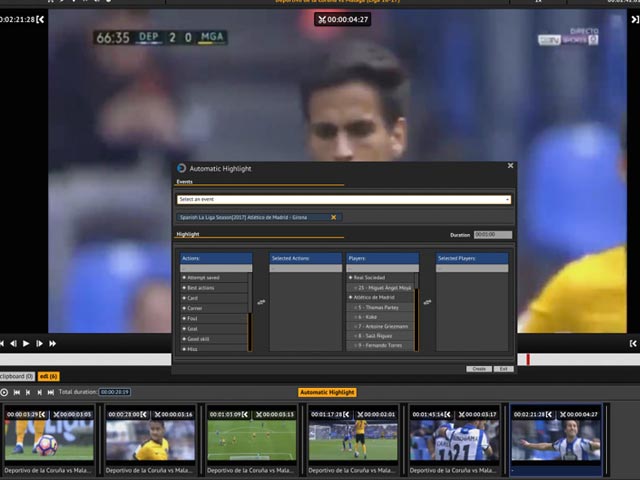Screen dimensions: 640x480
Task: Click the Selected Players filter field
Action: tap(472, 268)
